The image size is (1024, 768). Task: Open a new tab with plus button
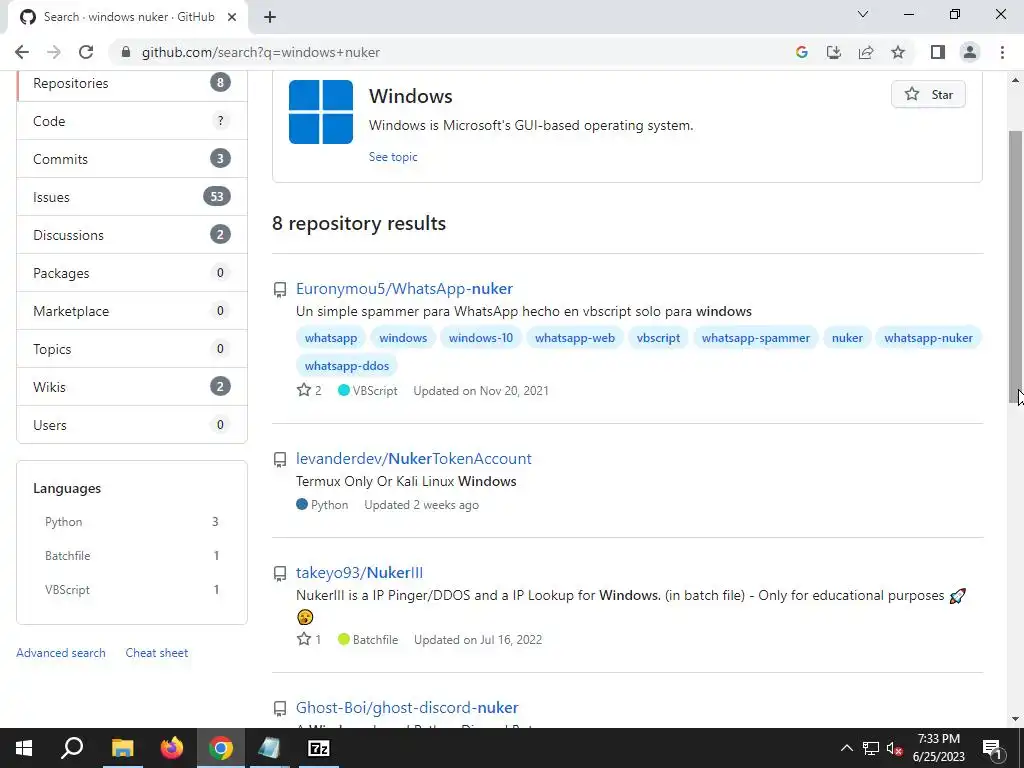coord(270,17)
